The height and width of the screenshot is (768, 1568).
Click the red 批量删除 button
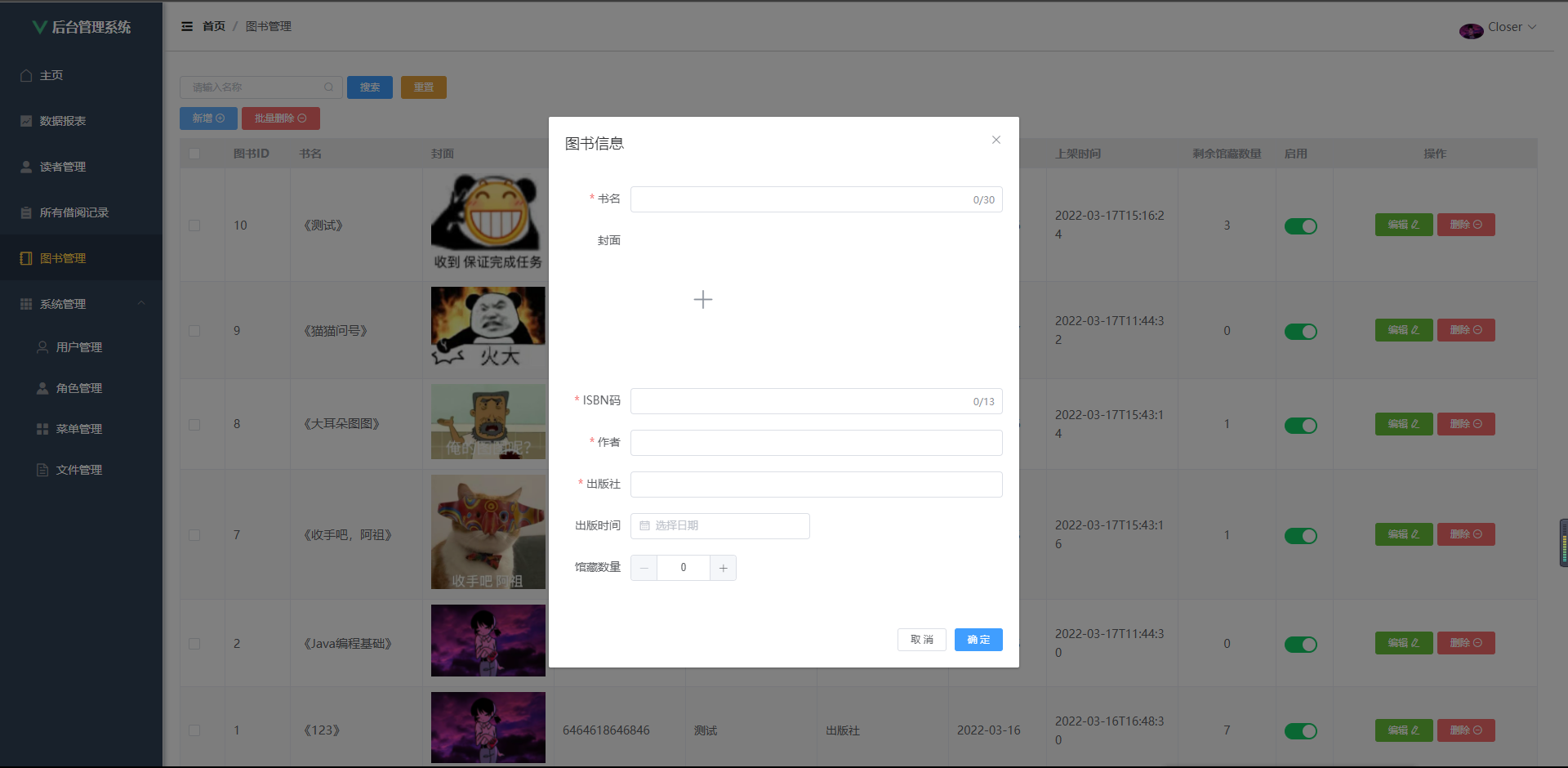[281, 118]
